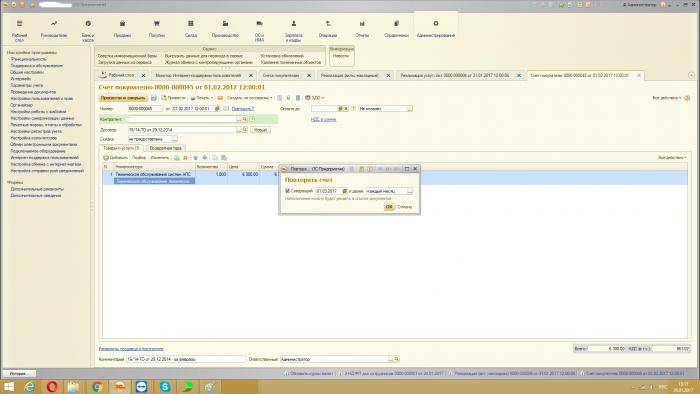This screenshot has width=700, height=394.
Task: Open the Отчеты section
Action: tap(362, 29)
